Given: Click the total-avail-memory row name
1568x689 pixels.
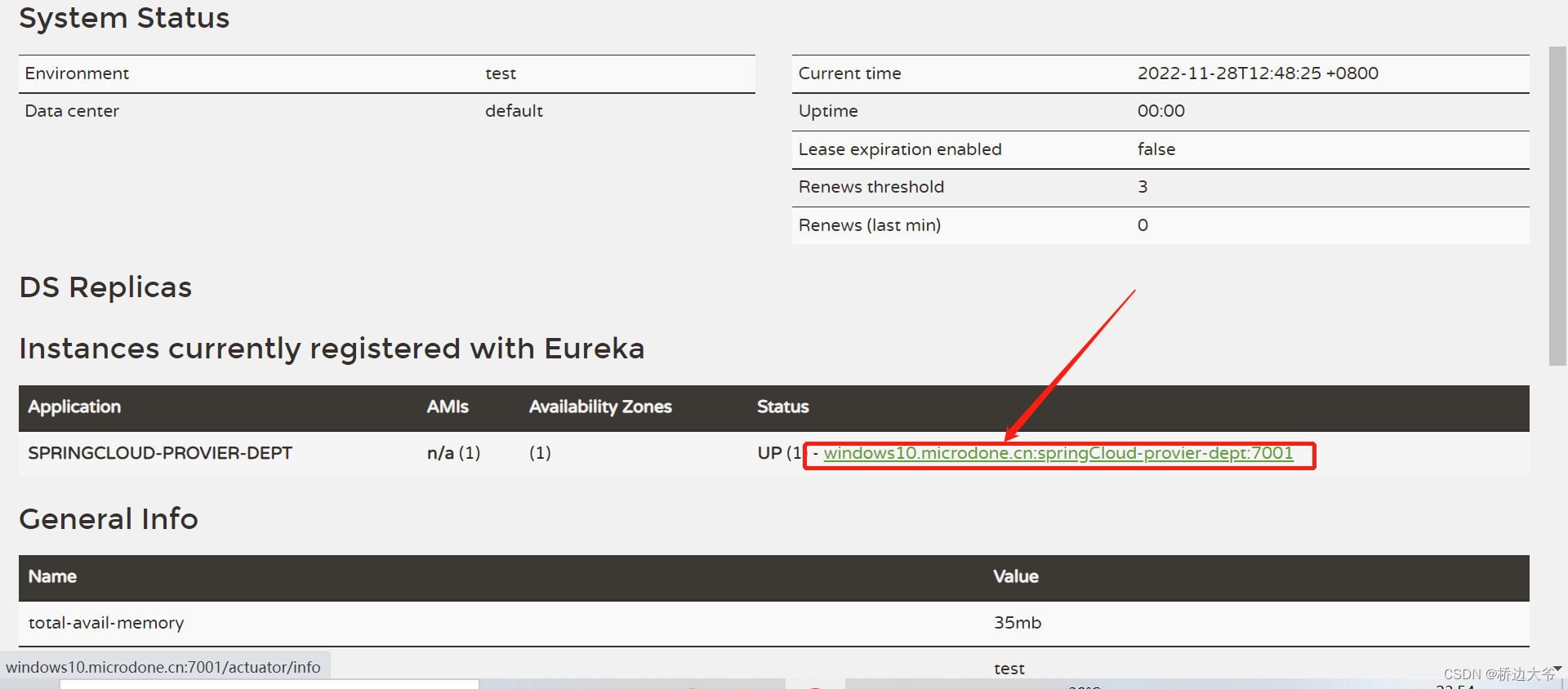Looking at the screenshot, I should pyautogui.click(x=106, y=623).
